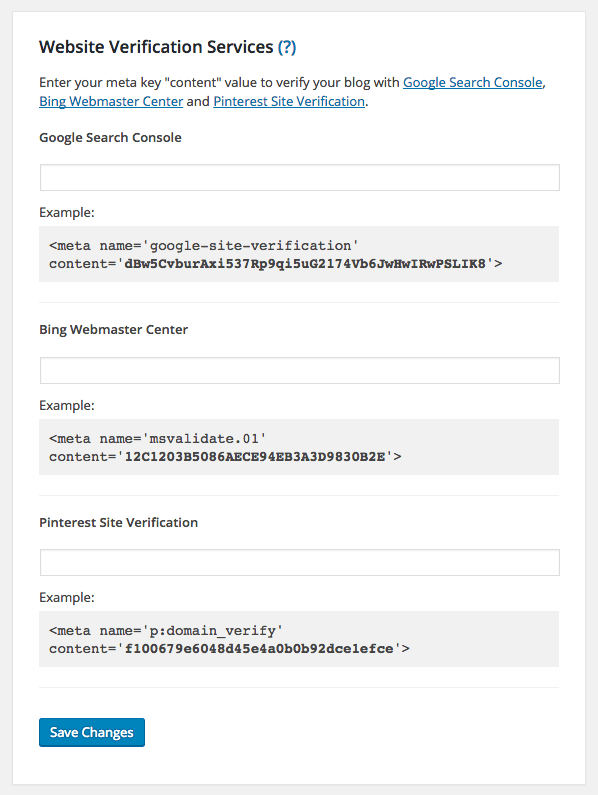
Task: Focus the Bing Webmaster Center input field
Action: tap(300, 371)
